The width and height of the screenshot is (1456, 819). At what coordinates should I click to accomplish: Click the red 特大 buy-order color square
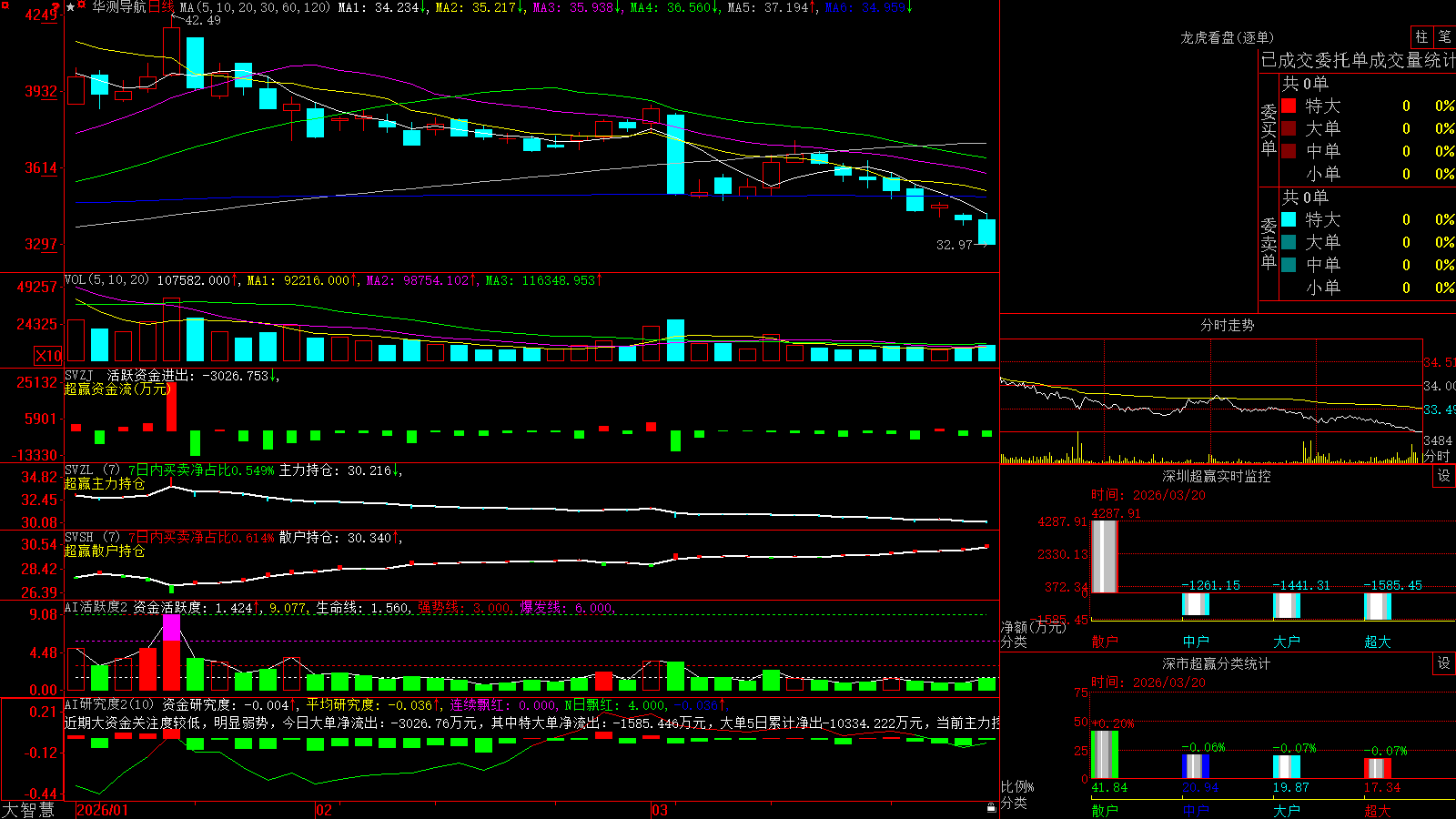point(1289,106)
